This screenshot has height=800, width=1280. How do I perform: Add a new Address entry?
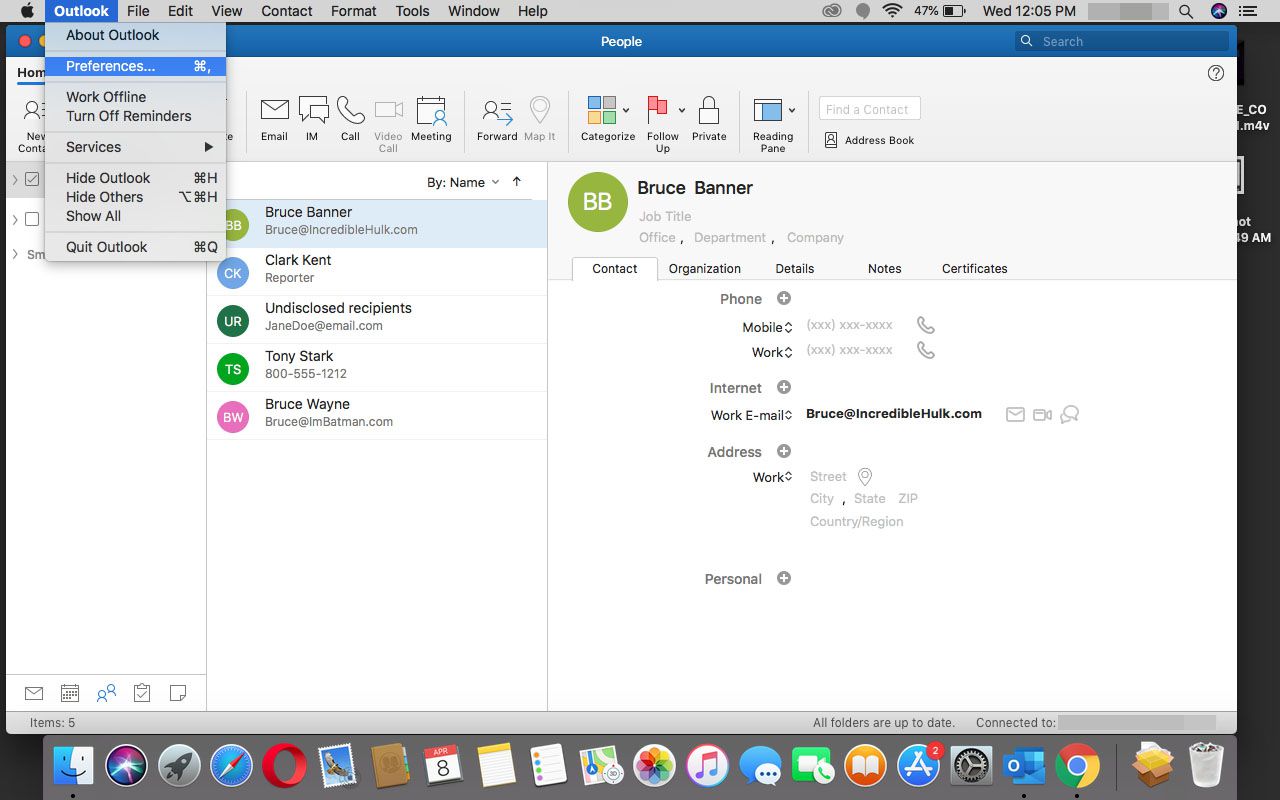tap(784, 451)
